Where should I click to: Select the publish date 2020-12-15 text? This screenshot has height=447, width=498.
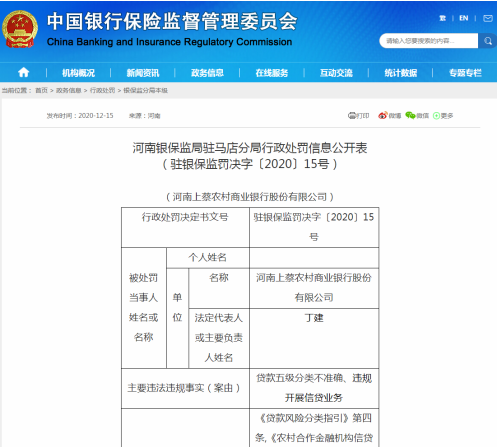(96, 116)
